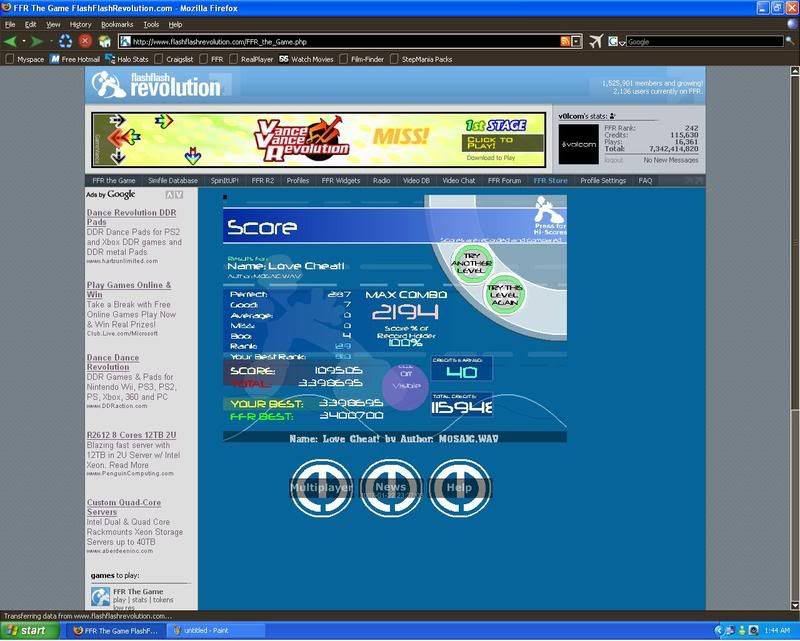
Task: Click in the URL address field
Action: pos(345,41)
